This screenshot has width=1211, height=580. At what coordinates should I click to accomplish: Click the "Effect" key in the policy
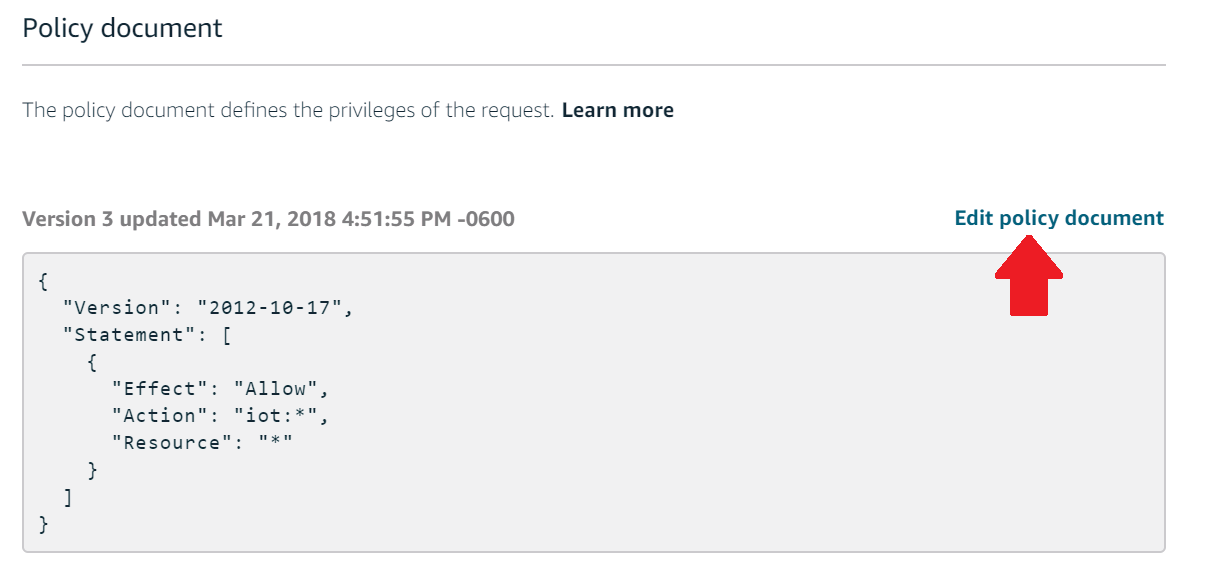tap(160, 389)
